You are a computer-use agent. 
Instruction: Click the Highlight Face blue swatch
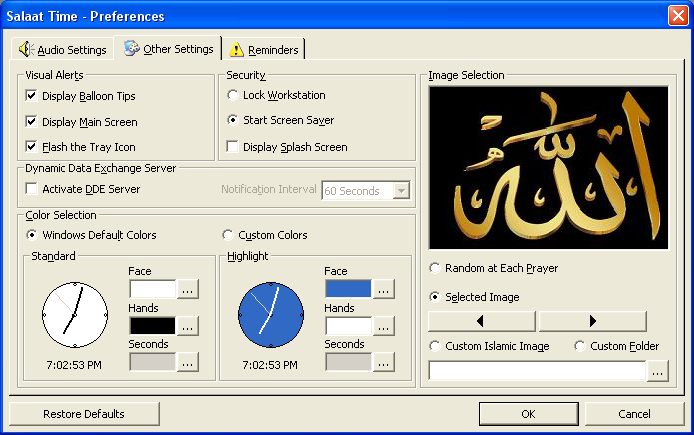[x=348, y=289]
